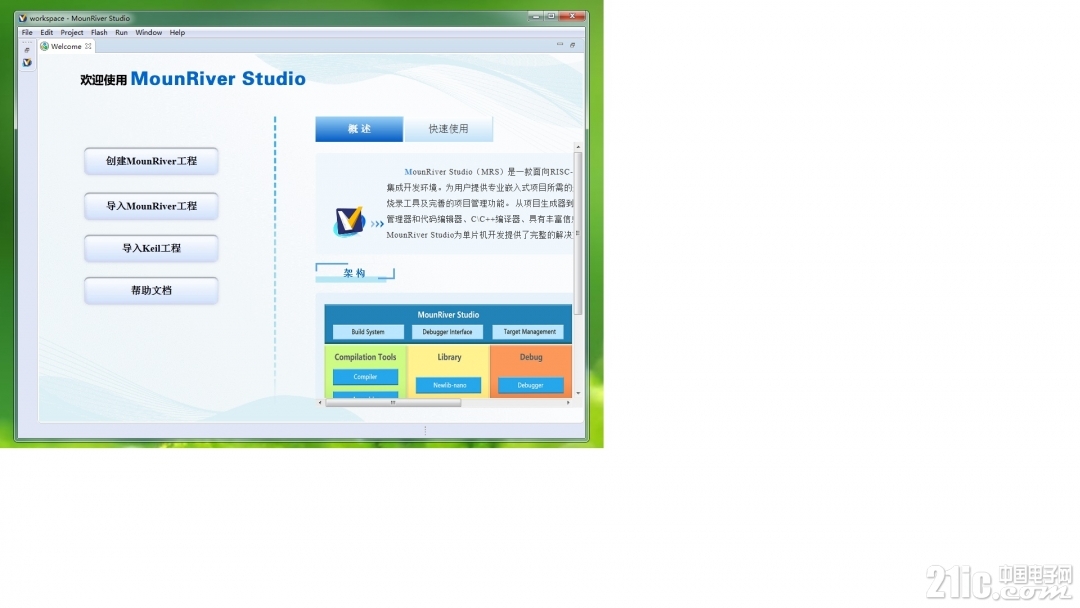
Task: Click the Debugger Interface box
Action: click(448, 332)
